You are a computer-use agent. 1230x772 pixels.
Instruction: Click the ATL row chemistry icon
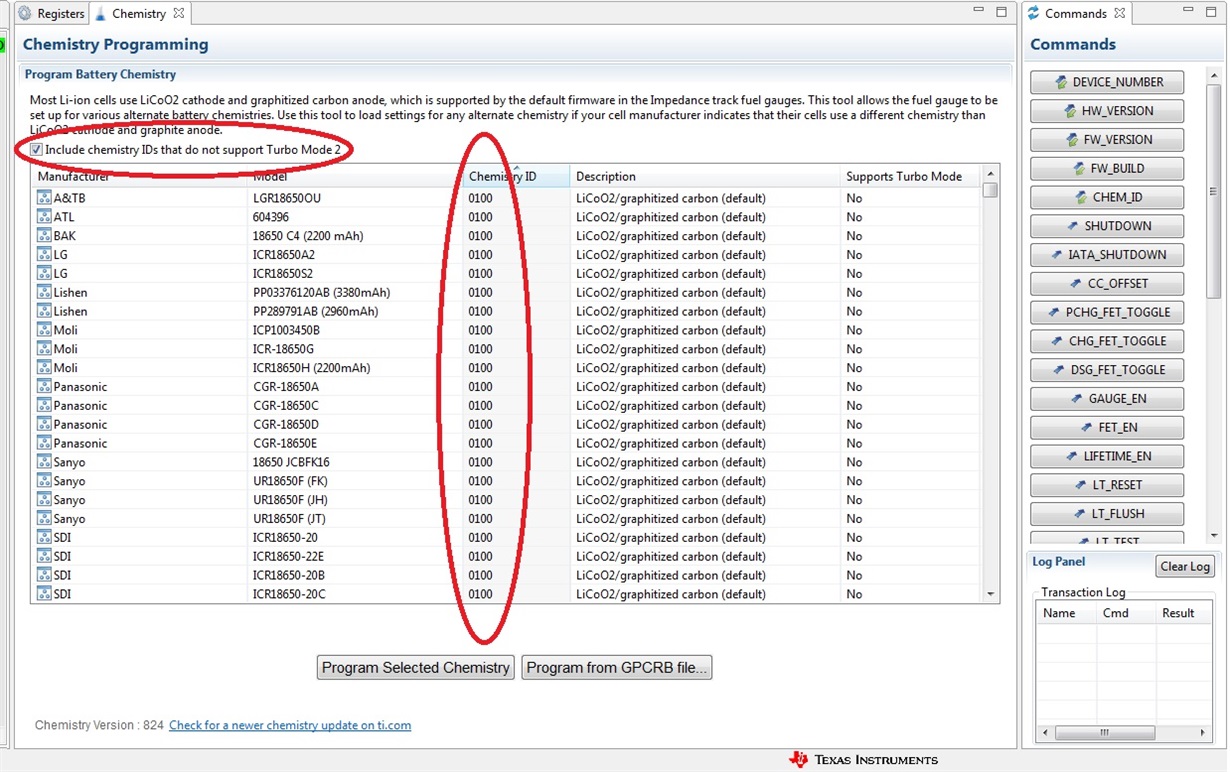point(44,217)
